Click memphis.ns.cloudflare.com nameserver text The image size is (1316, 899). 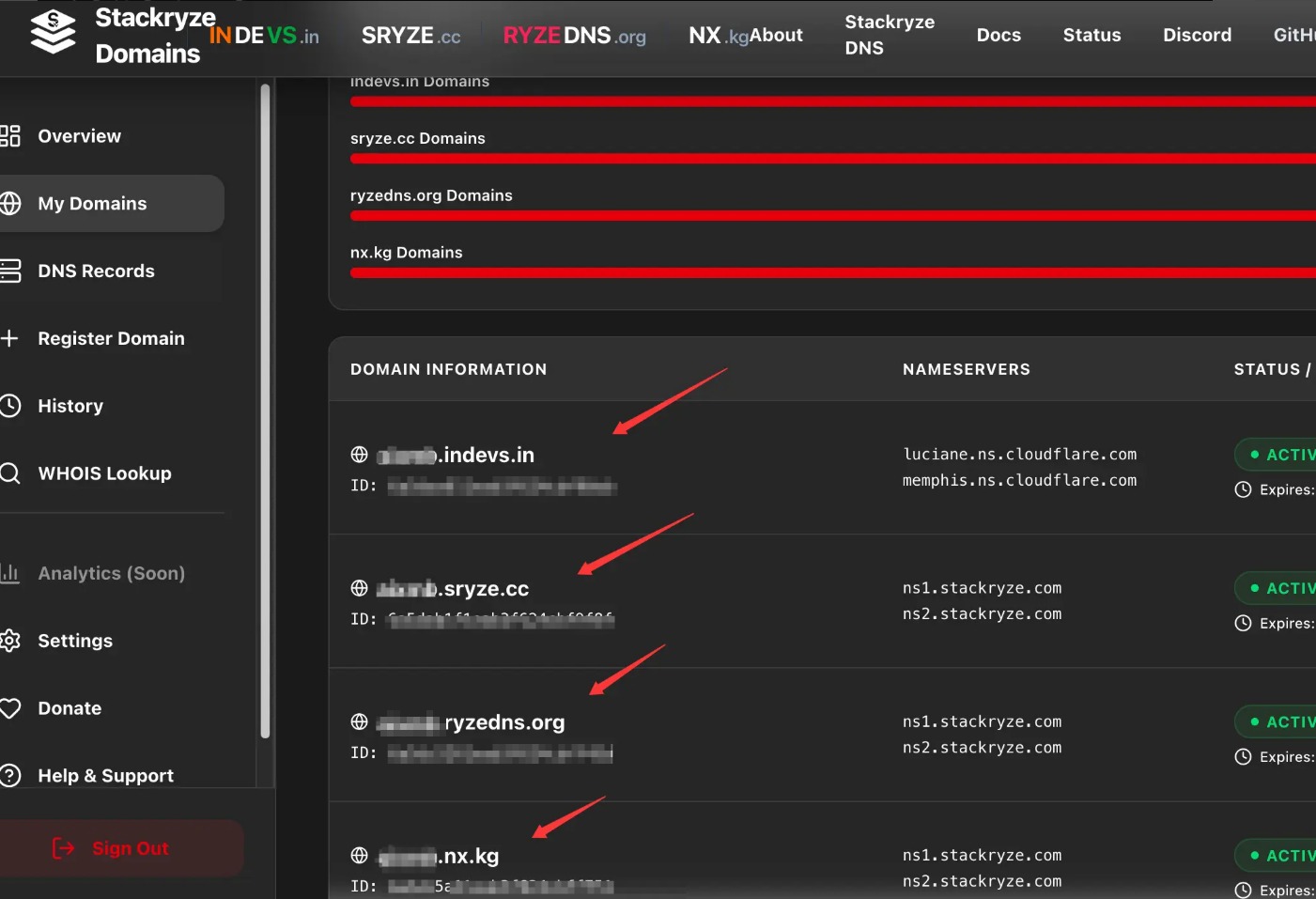(1019, 481)
